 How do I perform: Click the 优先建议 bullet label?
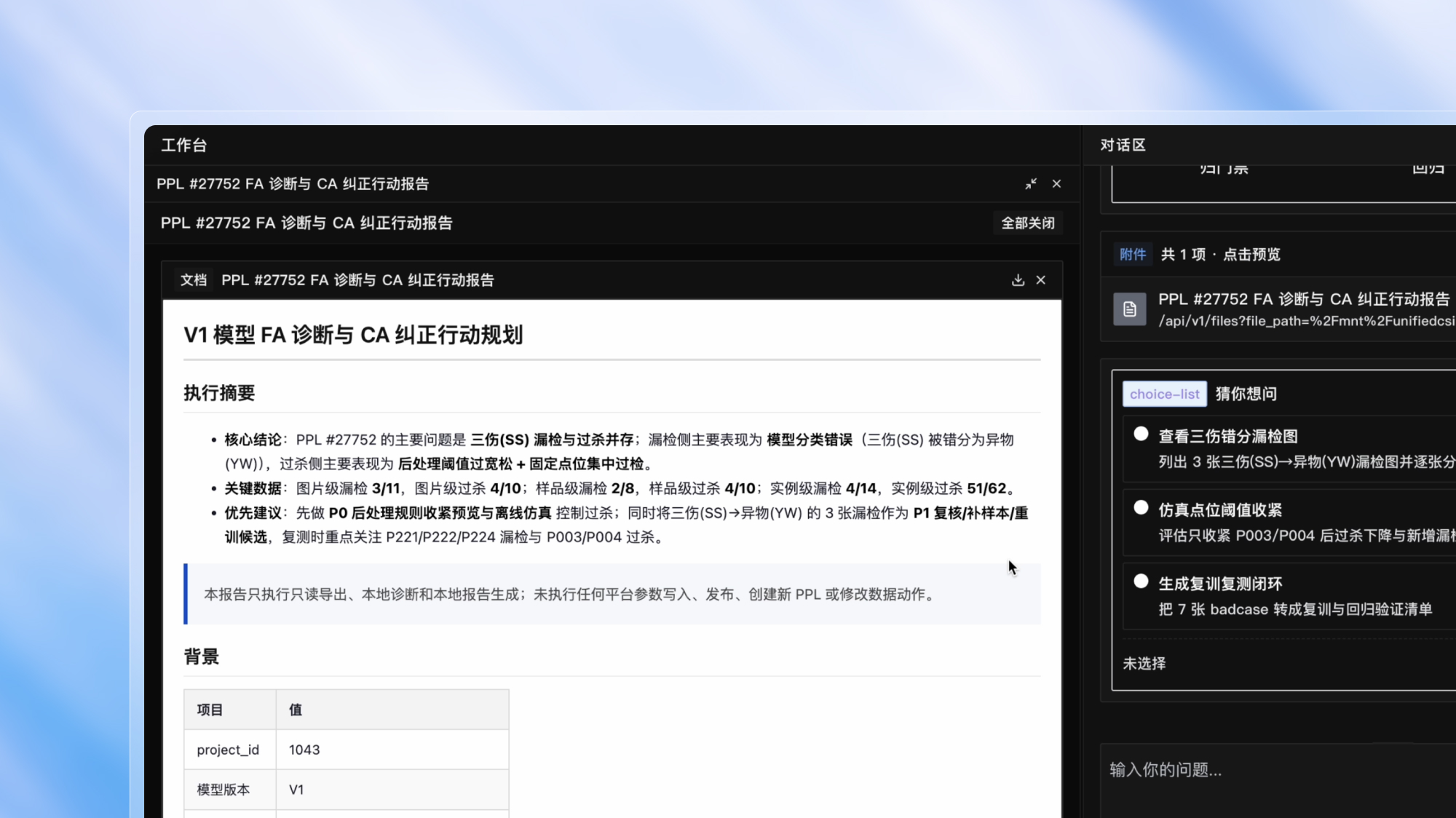(x=253, y=513)
